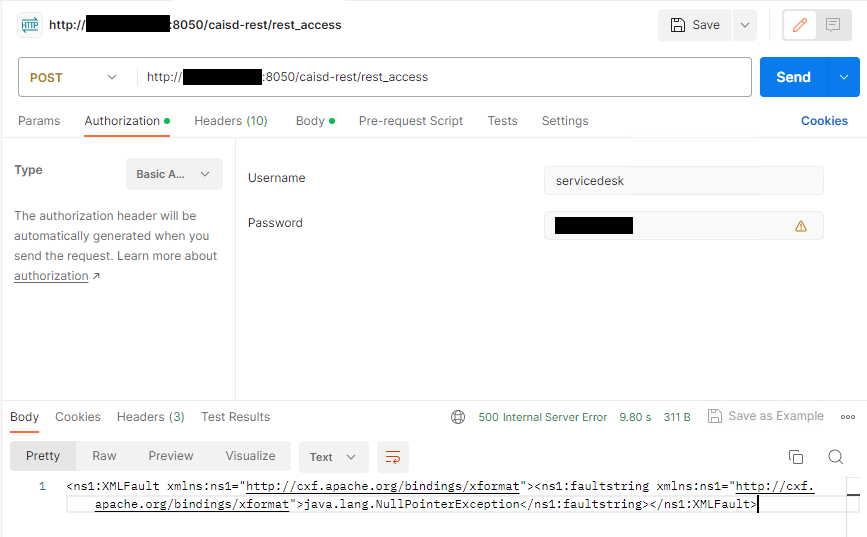Click the 9.80 s response time
The height and width of the screenshot is (537, 867).
click(635, 417)
